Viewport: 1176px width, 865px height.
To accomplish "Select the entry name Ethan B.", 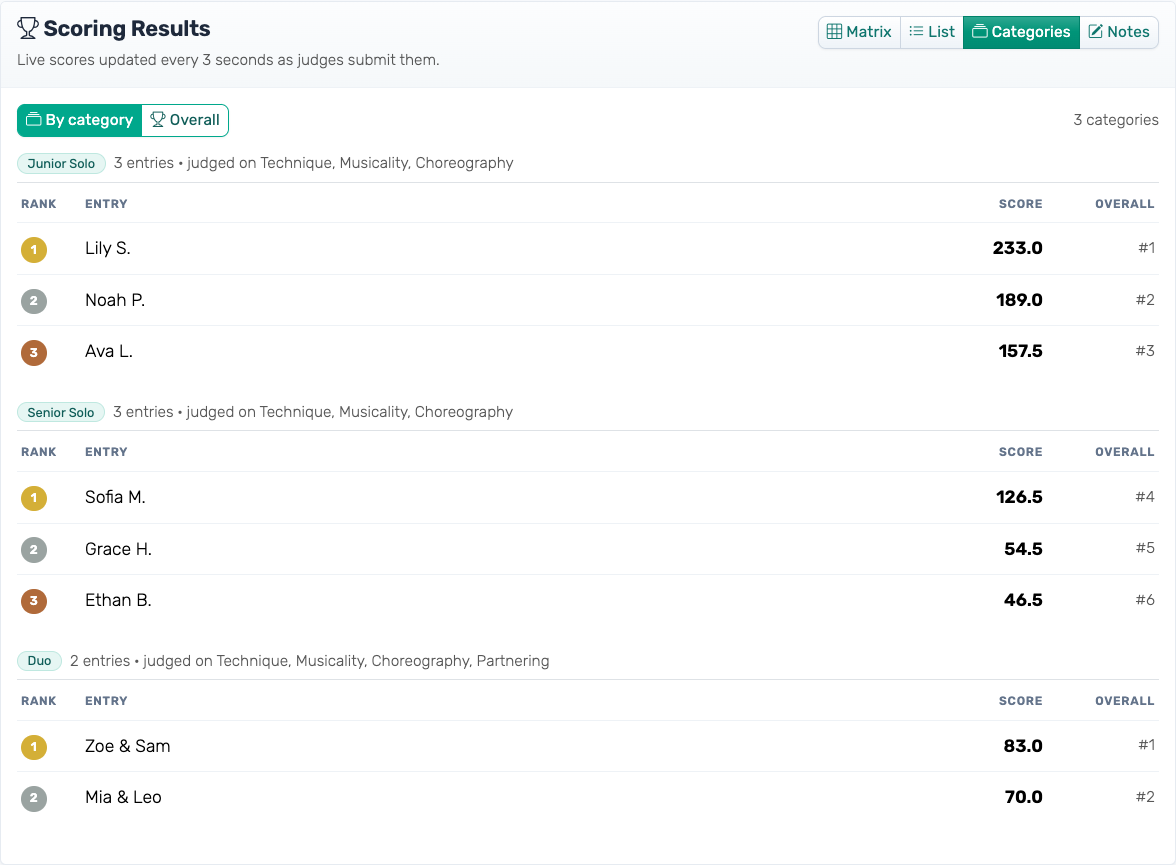I will [x=118, y=600].
